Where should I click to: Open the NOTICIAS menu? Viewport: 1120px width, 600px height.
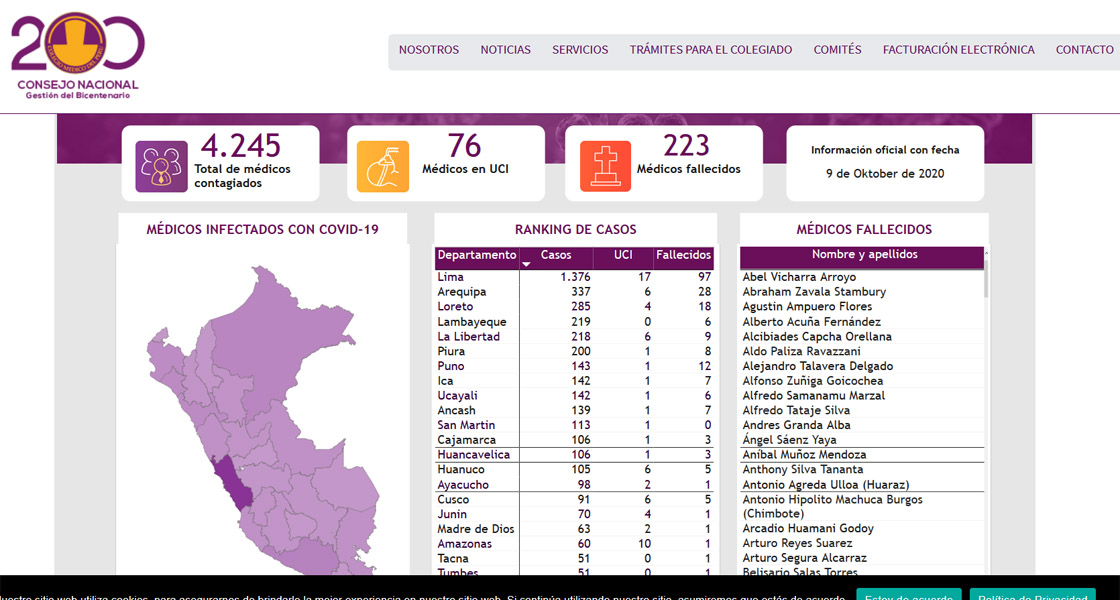[506, 50]
